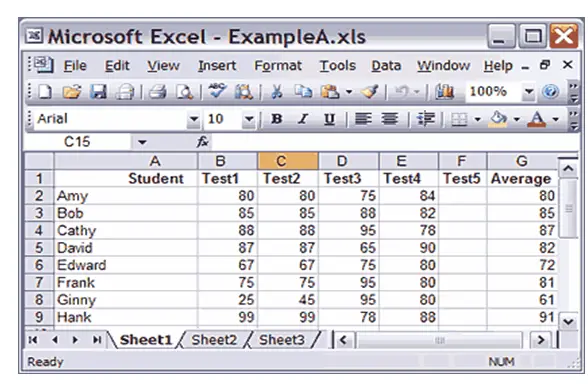The width and height of the screenshot is (588, 384).
Task: Select Hank's Average value 91
Action: tap(522, 318)
